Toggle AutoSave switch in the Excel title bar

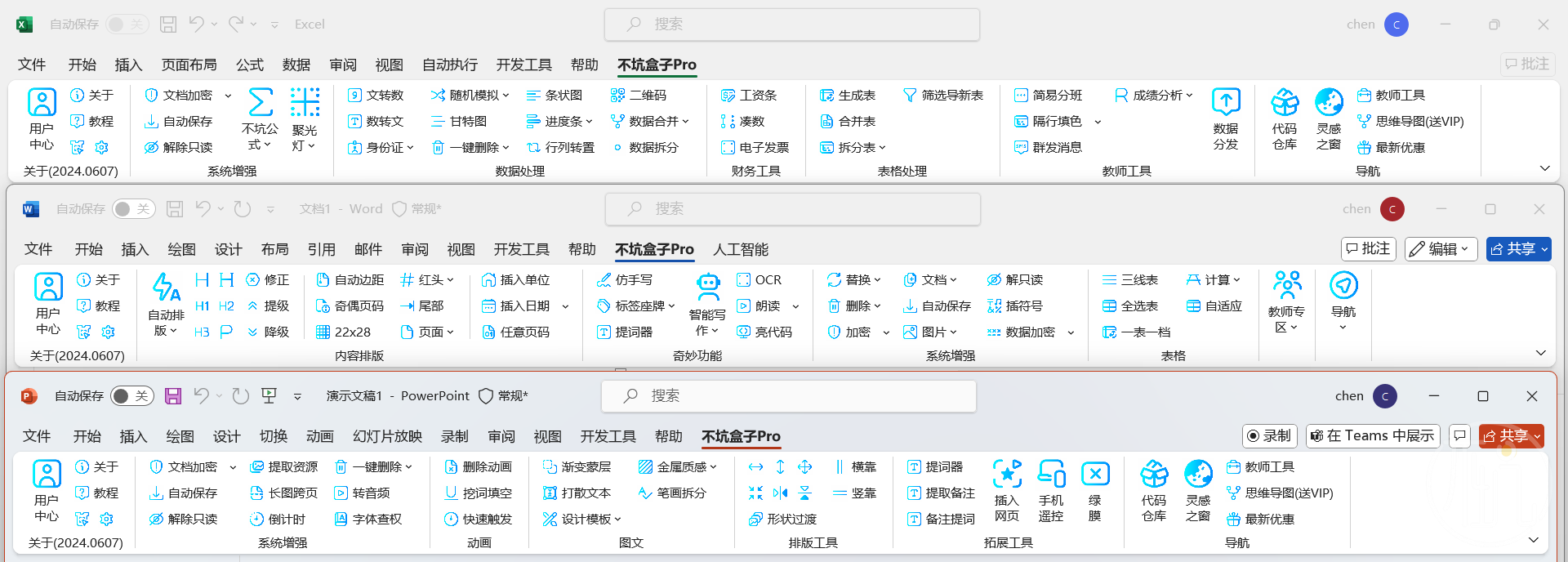point(127,25)
